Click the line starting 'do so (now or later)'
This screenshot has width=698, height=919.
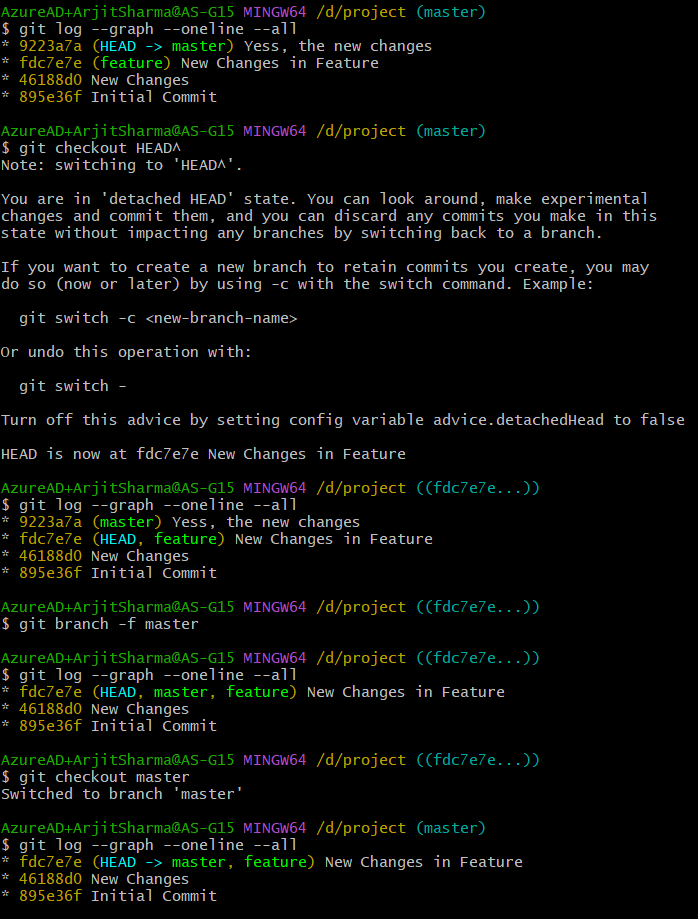(x=297, y=284)
